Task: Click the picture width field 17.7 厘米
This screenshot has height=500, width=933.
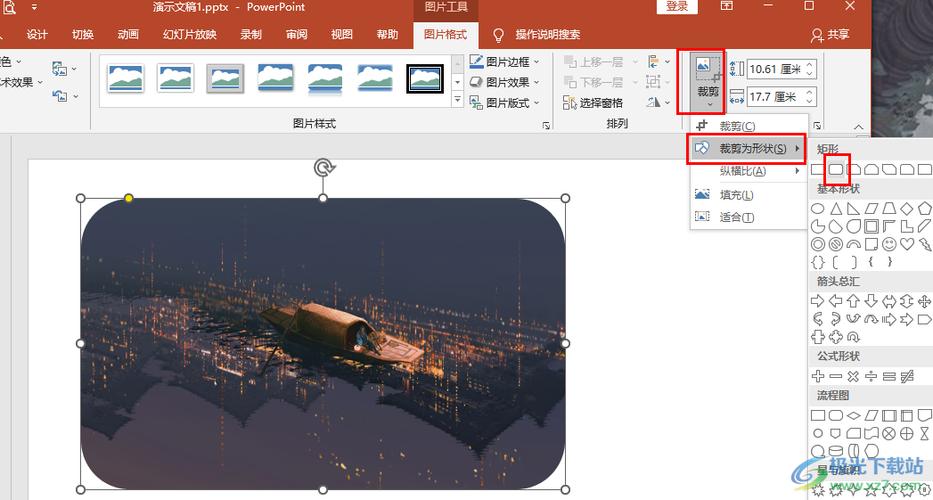Action: (775, 97)
